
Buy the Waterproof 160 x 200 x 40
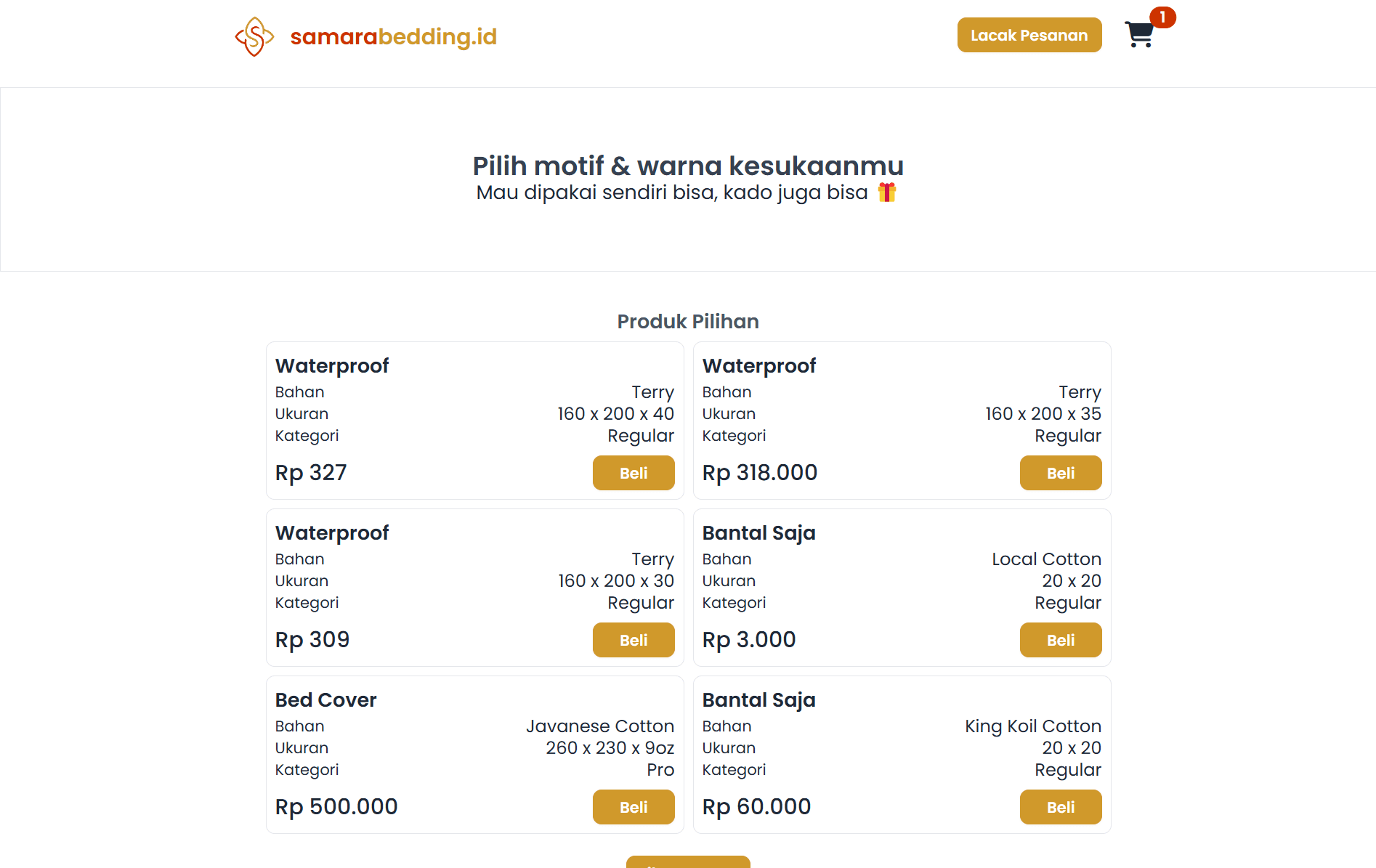[634, 473]
